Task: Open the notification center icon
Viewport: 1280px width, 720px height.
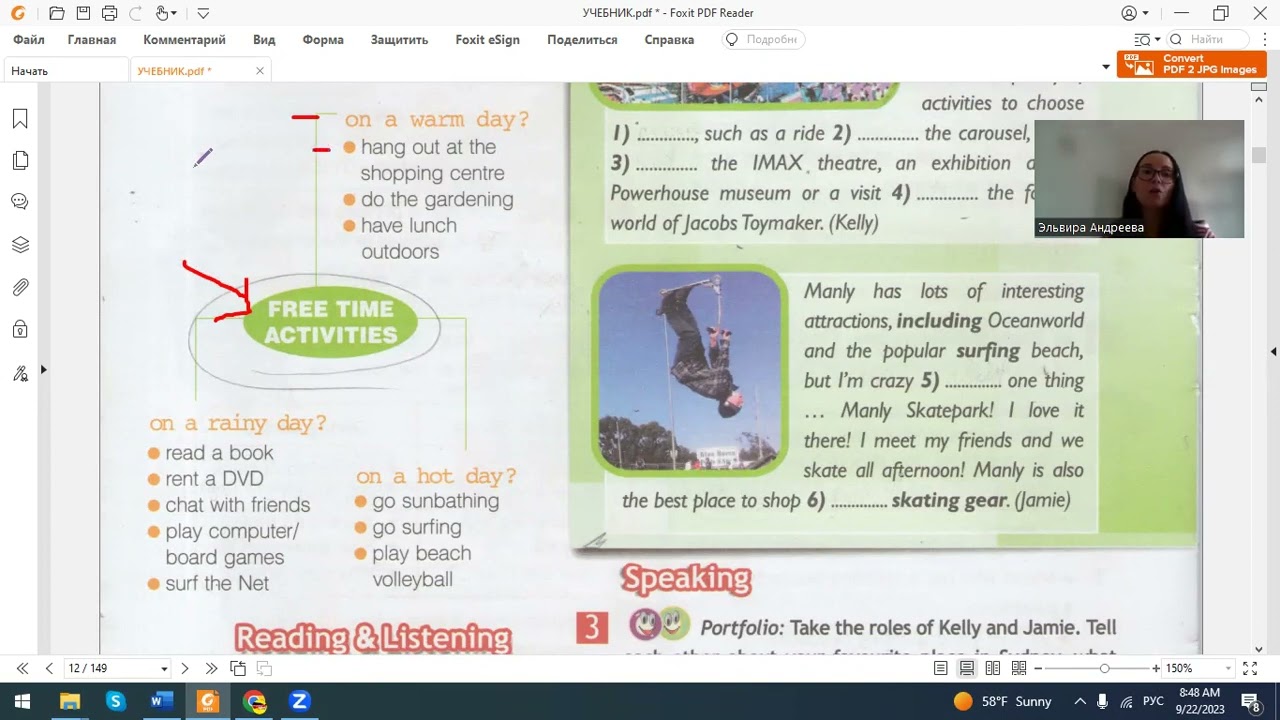Action: pos(1250,701)
